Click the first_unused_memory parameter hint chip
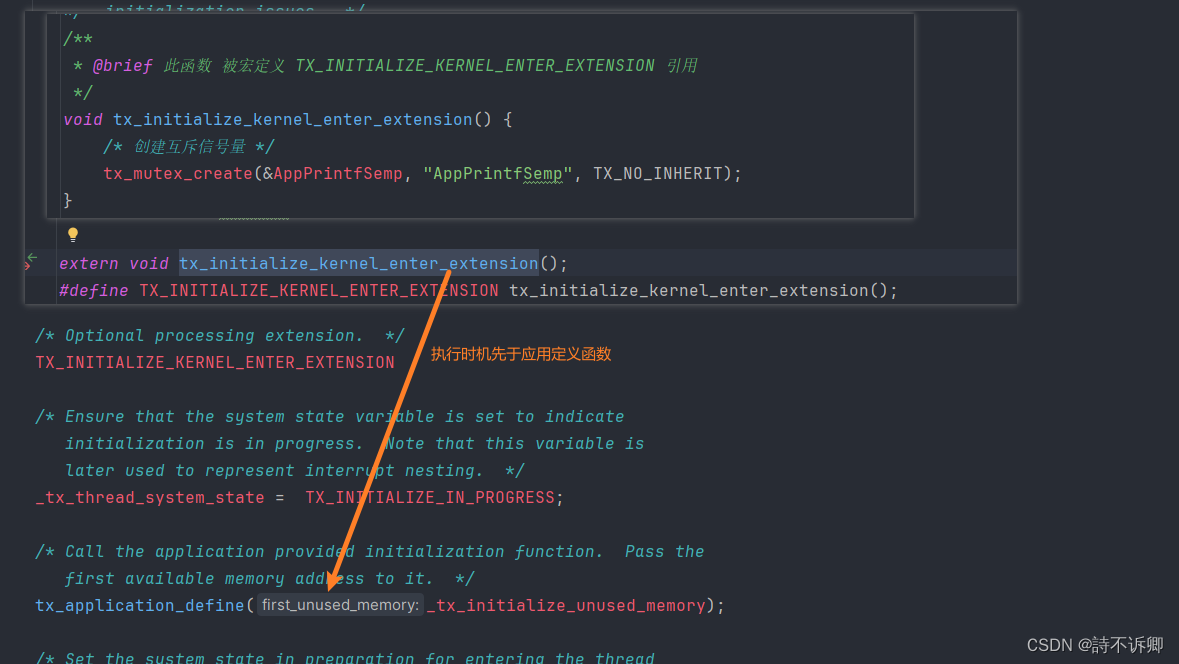 click(339, 604)
